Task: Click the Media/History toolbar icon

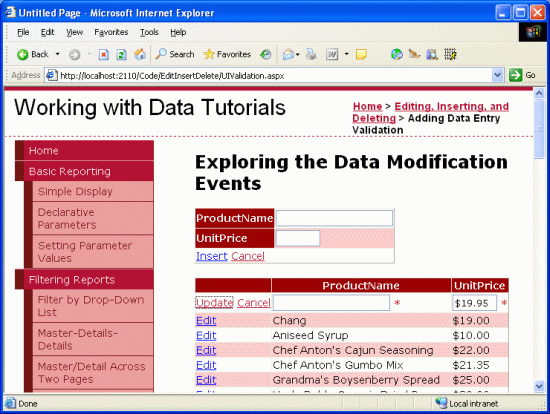Action: tap(266, 54)
